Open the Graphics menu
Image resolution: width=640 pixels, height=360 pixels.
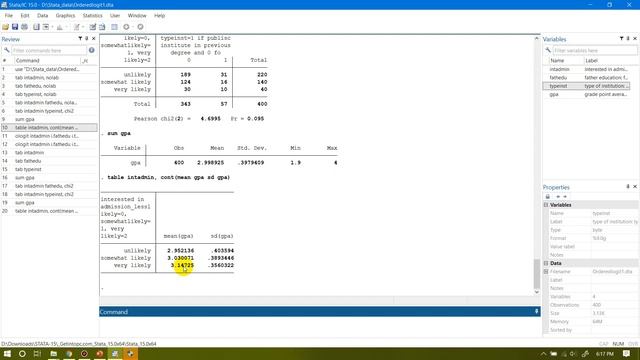tap(65, 16)
